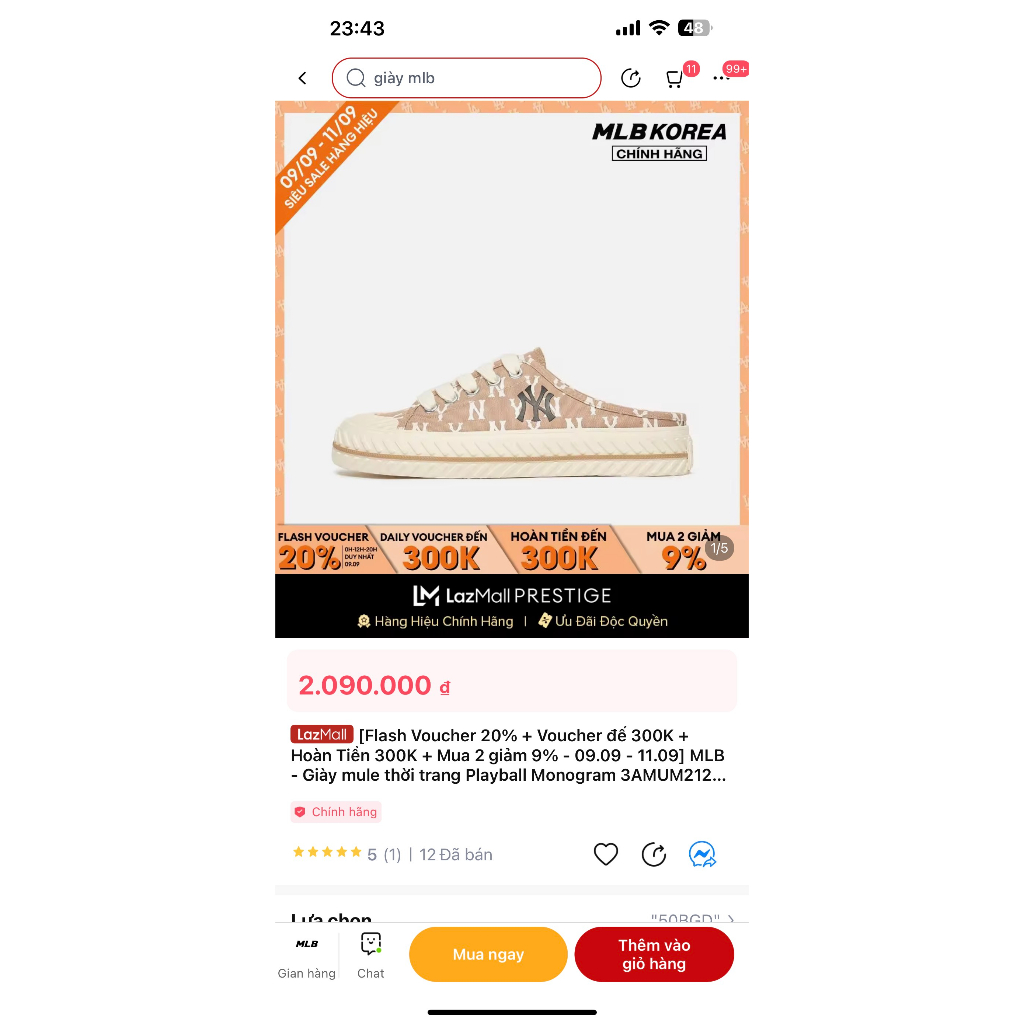Tap the back arrow icon
Image resolution: width=1024 pixels, height=1024 pixels.
pyautogui.click(x=302, y=78)
